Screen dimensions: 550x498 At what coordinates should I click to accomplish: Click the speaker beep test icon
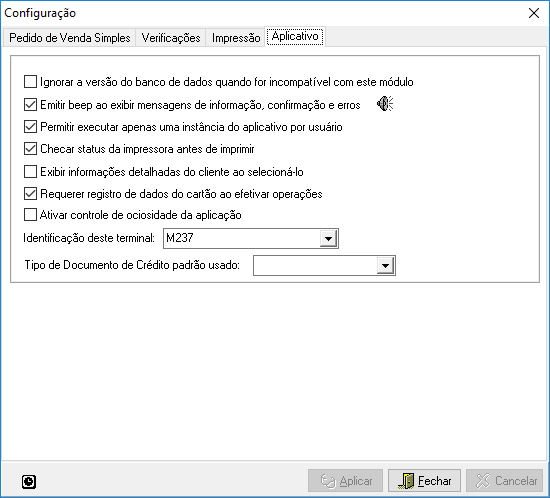pos(385,104)
